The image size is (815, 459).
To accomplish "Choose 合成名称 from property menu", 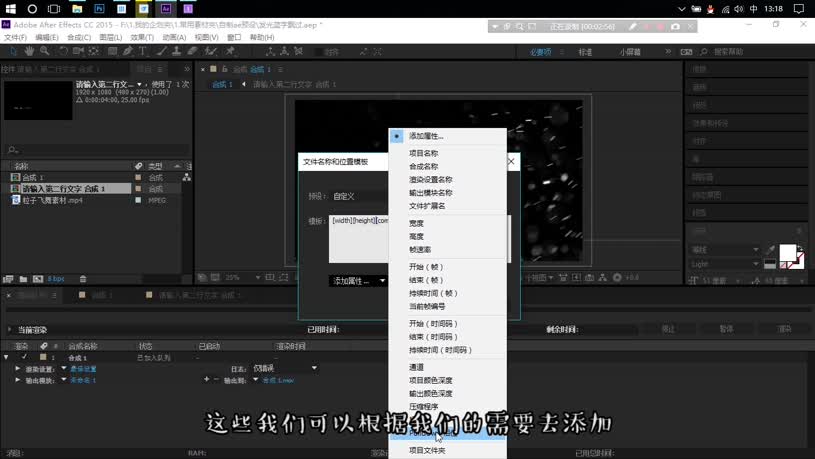I will (x=447, y=166).
